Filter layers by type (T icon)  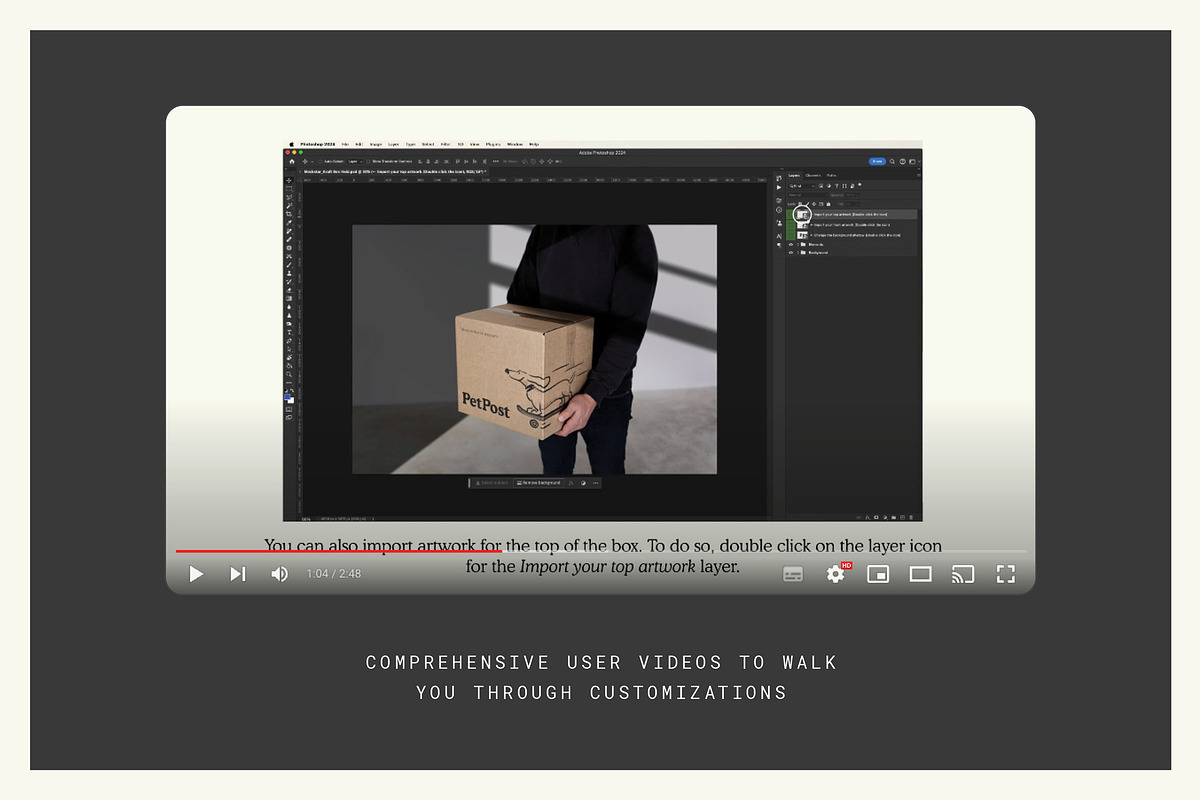point(836,186)
